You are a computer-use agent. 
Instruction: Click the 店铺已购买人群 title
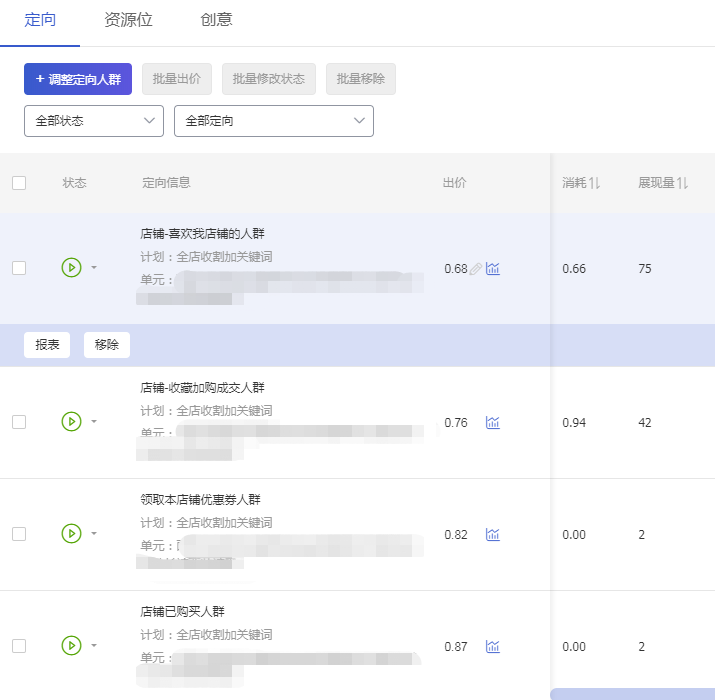tap(182, 612)
